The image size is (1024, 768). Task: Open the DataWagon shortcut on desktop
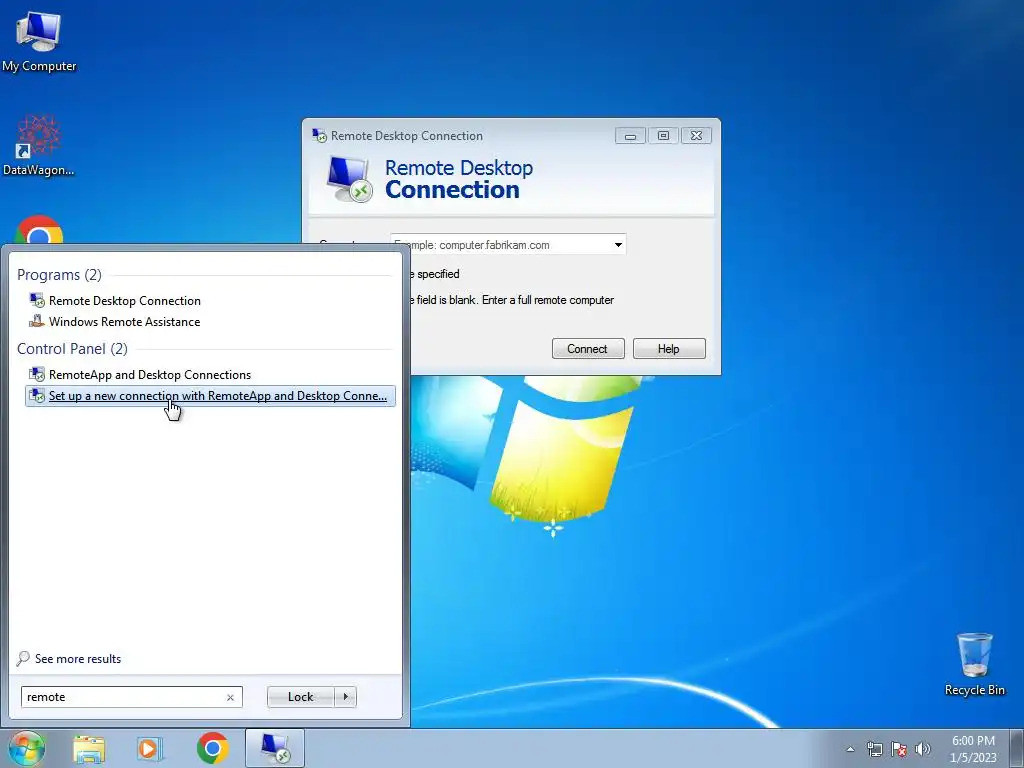click(39, 145)
